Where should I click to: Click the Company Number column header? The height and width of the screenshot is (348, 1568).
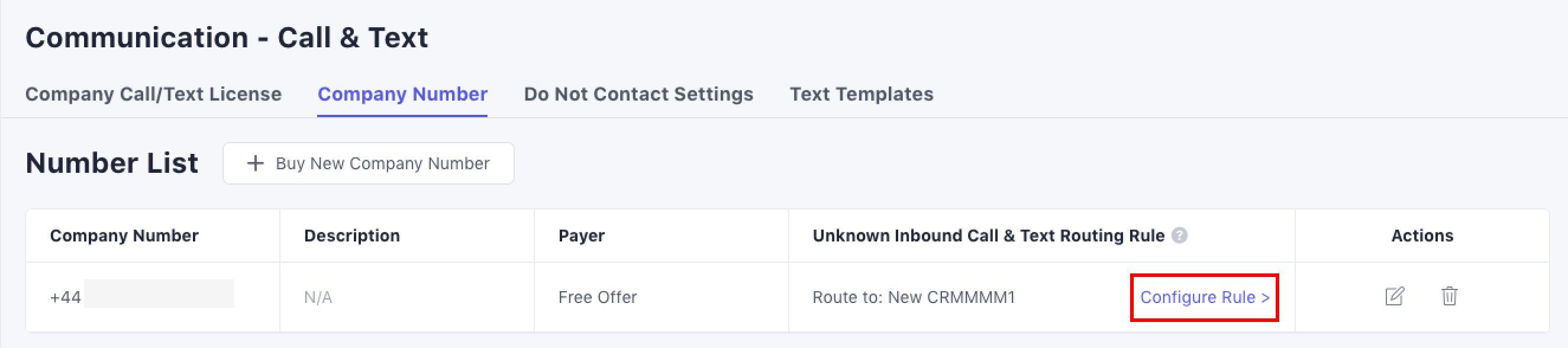[124, 236]
